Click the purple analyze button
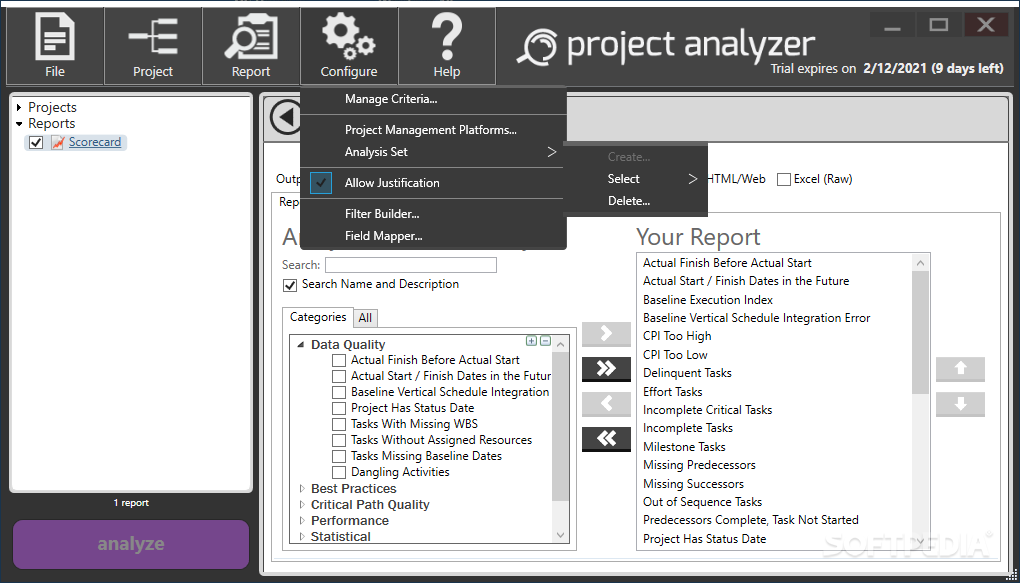Viewport: 1020px width, 583px height. click(x=131, y=544)
